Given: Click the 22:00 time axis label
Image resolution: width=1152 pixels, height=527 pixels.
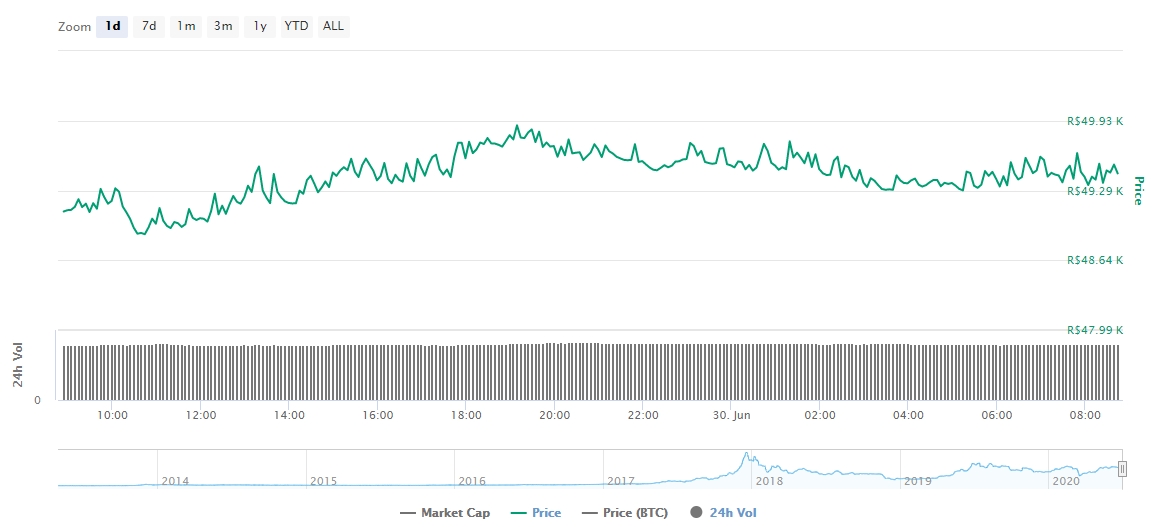Looking at the screenshot, I should 643,415.
